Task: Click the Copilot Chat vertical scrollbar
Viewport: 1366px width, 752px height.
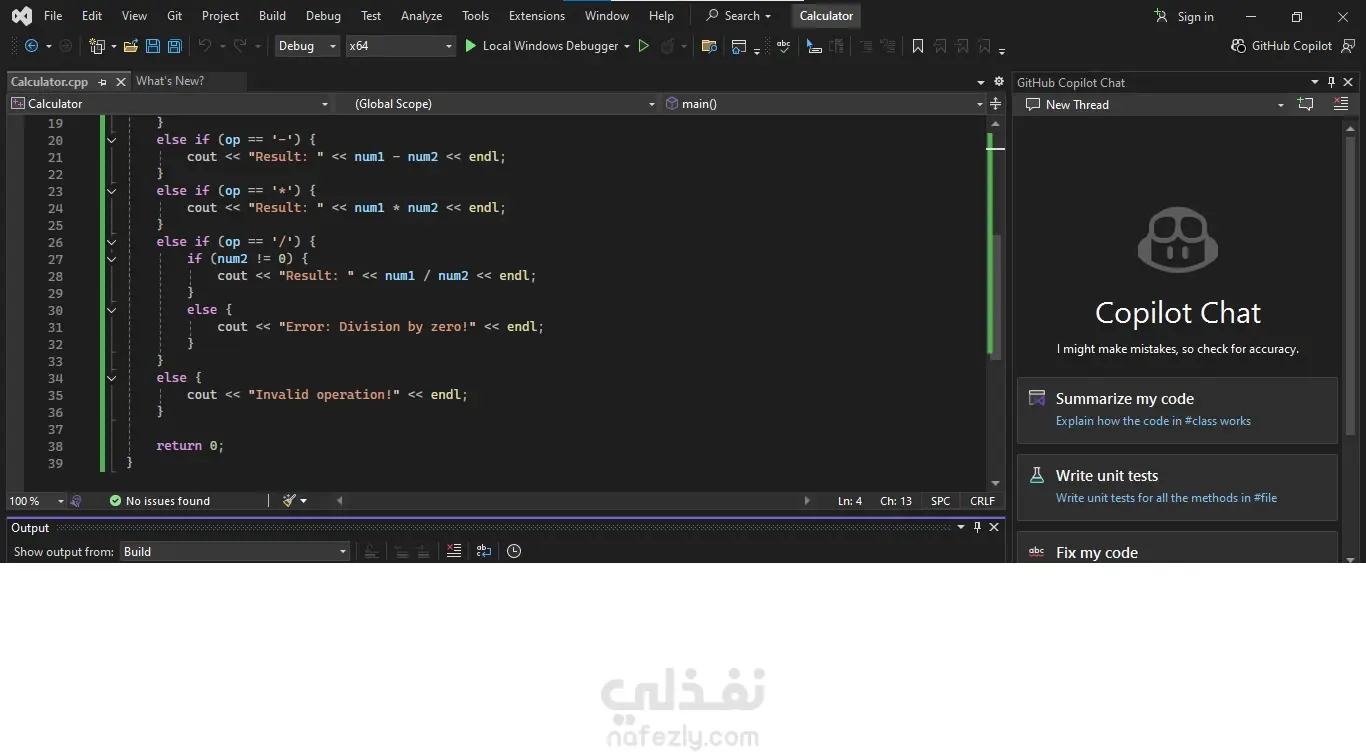Action: pos(1351,285)
